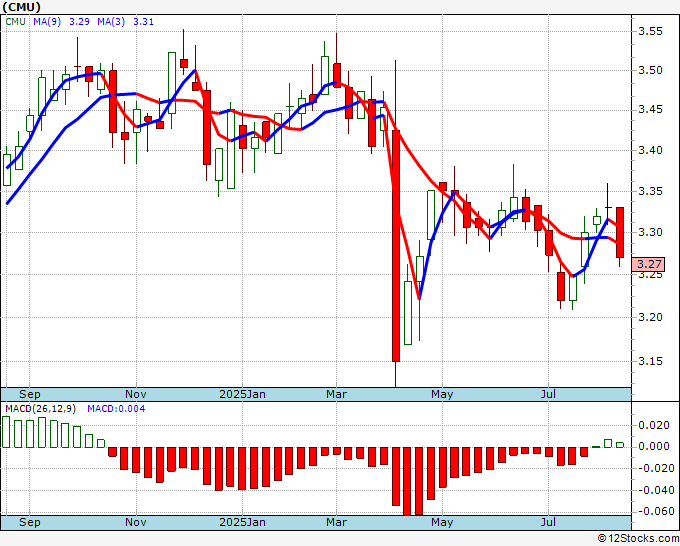Screen dimensions: 680x546
Task: Click the 3.55 price axis label
Action: click(x=650, y=31)
